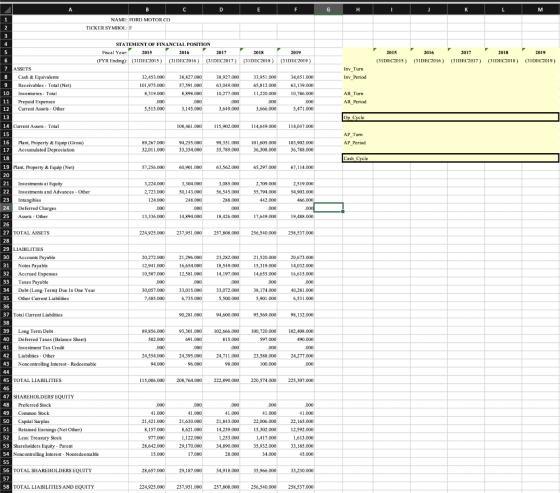Click the 'AR_Turn' label cell
The width and height of the screenshot is (560, 493).
point(353,94)
